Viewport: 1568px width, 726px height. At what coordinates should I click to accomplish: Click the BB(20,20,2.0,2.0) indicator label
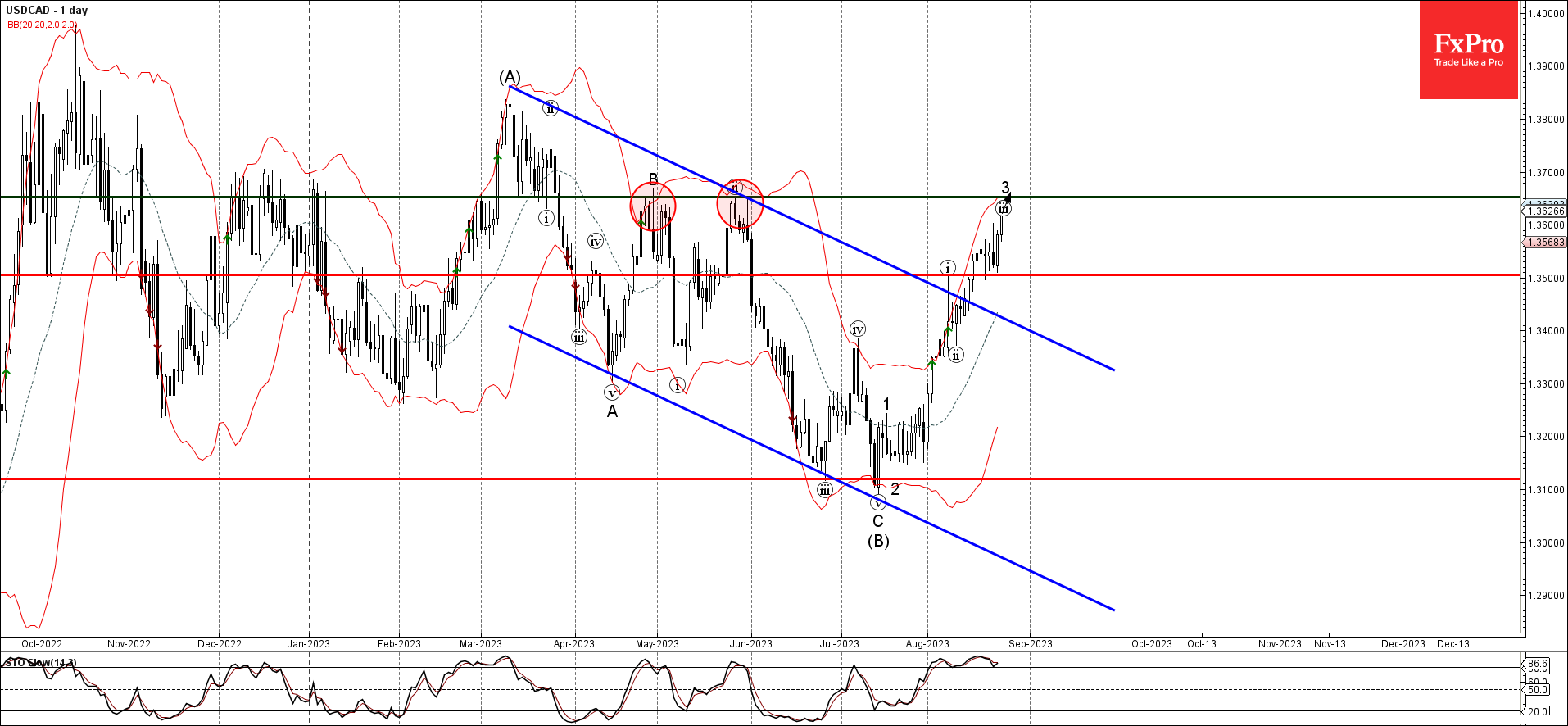tap(42, 25)
